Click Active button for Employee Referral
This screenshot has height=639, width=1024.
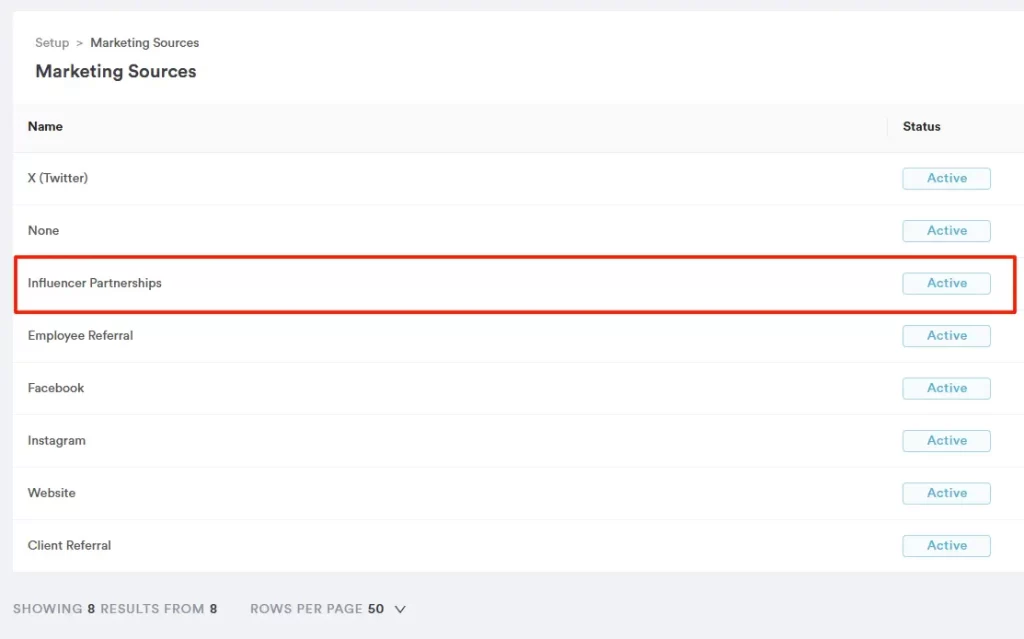(x=946, y=336)
